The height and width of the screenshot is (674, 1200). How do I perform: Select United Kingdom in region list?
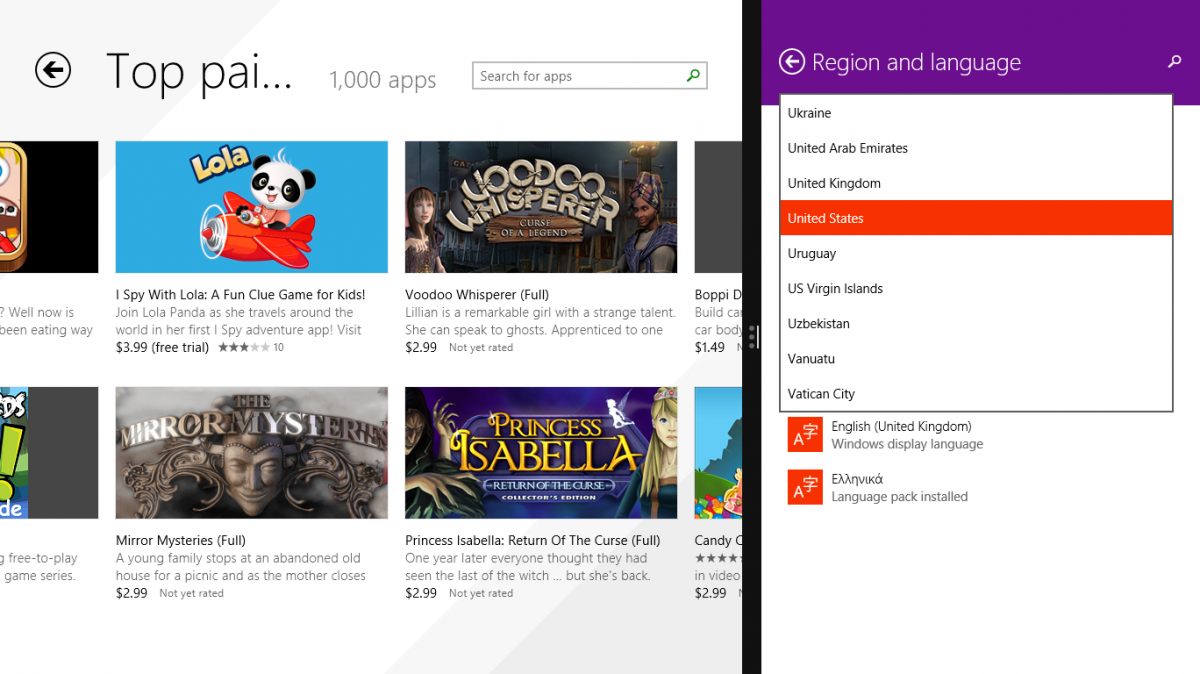(976, 183)
